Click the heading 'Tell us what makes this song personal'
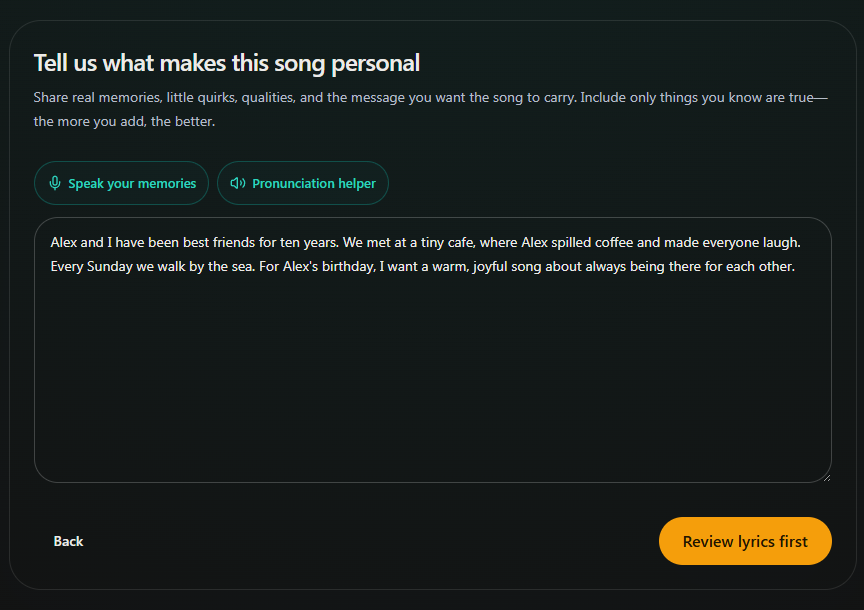 pos(226,63)
